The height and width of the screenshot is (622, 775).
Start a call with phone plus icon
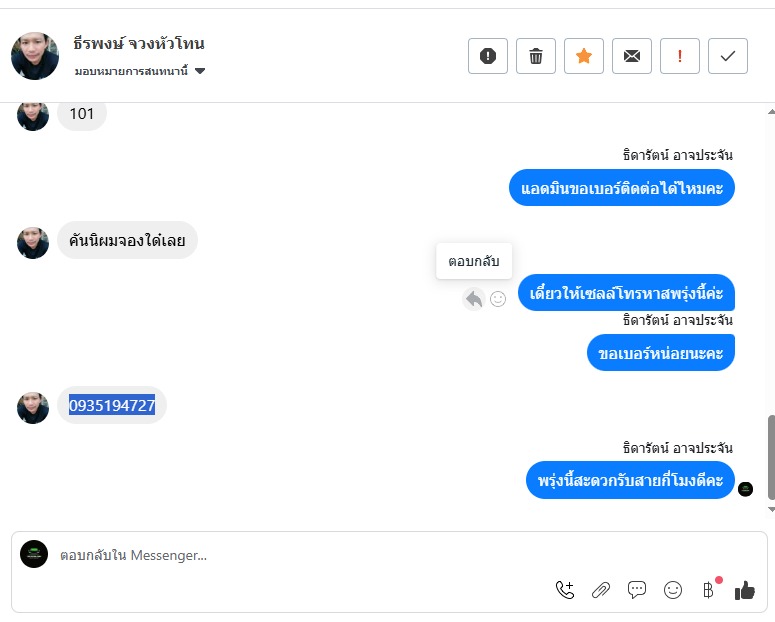coord(565,590)
